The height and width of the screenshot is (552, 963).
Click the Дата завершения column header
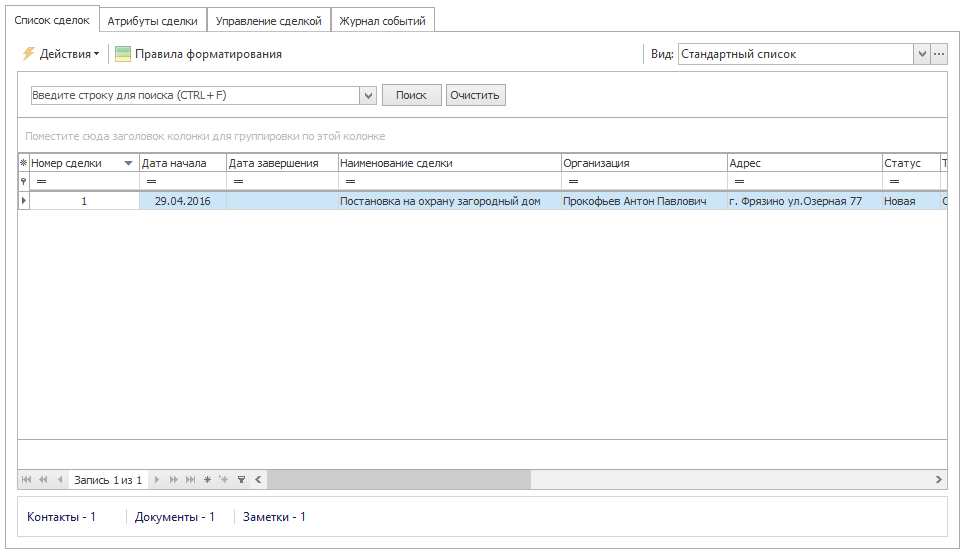[x=283, y=163]
